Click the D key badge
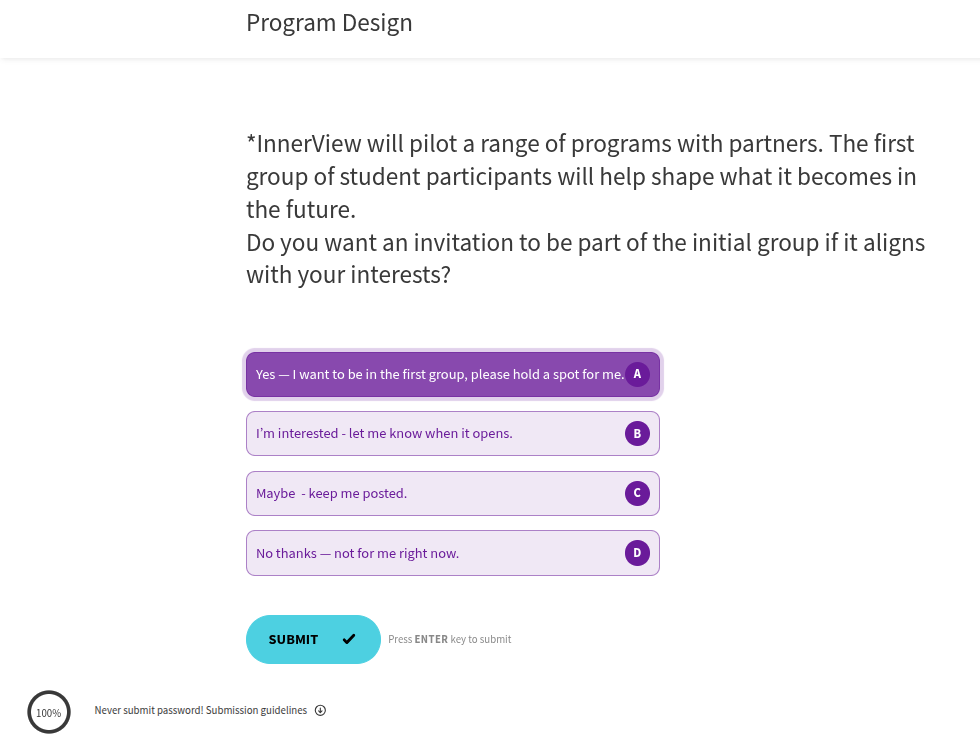This screenshot has width=980, height=753. (x=637, y=553)
